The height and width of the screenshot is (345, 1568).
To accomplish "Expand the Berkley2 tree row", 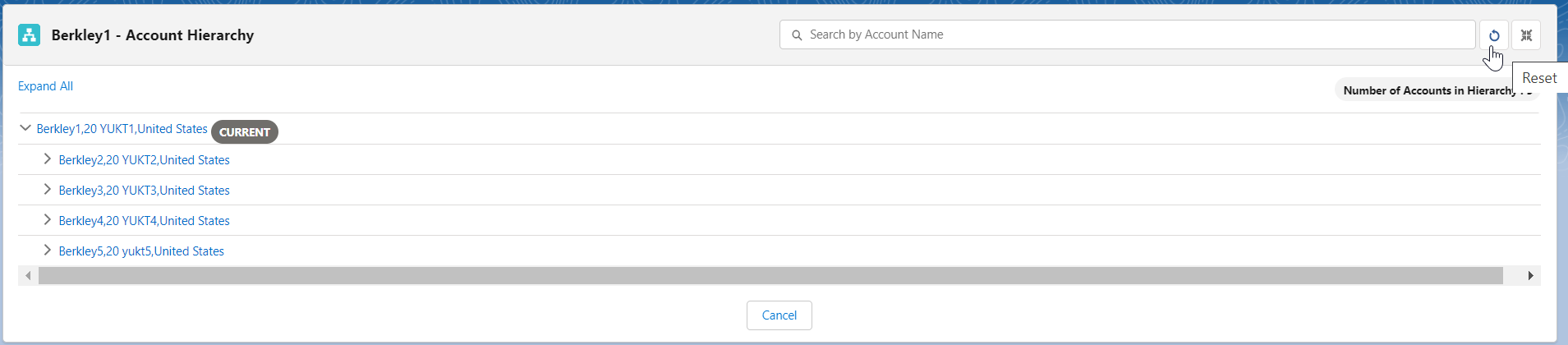I will tap(48, 159).
